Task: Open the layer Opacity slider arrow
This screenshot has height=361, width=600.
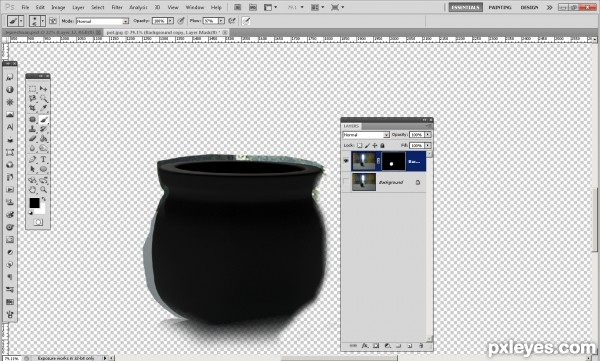Action: (x=428, y=135)
